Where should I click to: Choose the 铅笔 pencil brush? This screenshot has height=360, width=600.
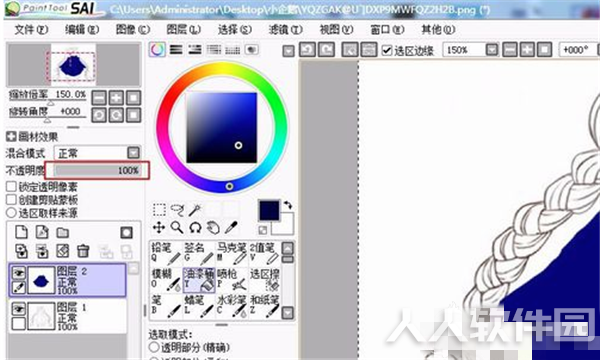pos(166,254)
